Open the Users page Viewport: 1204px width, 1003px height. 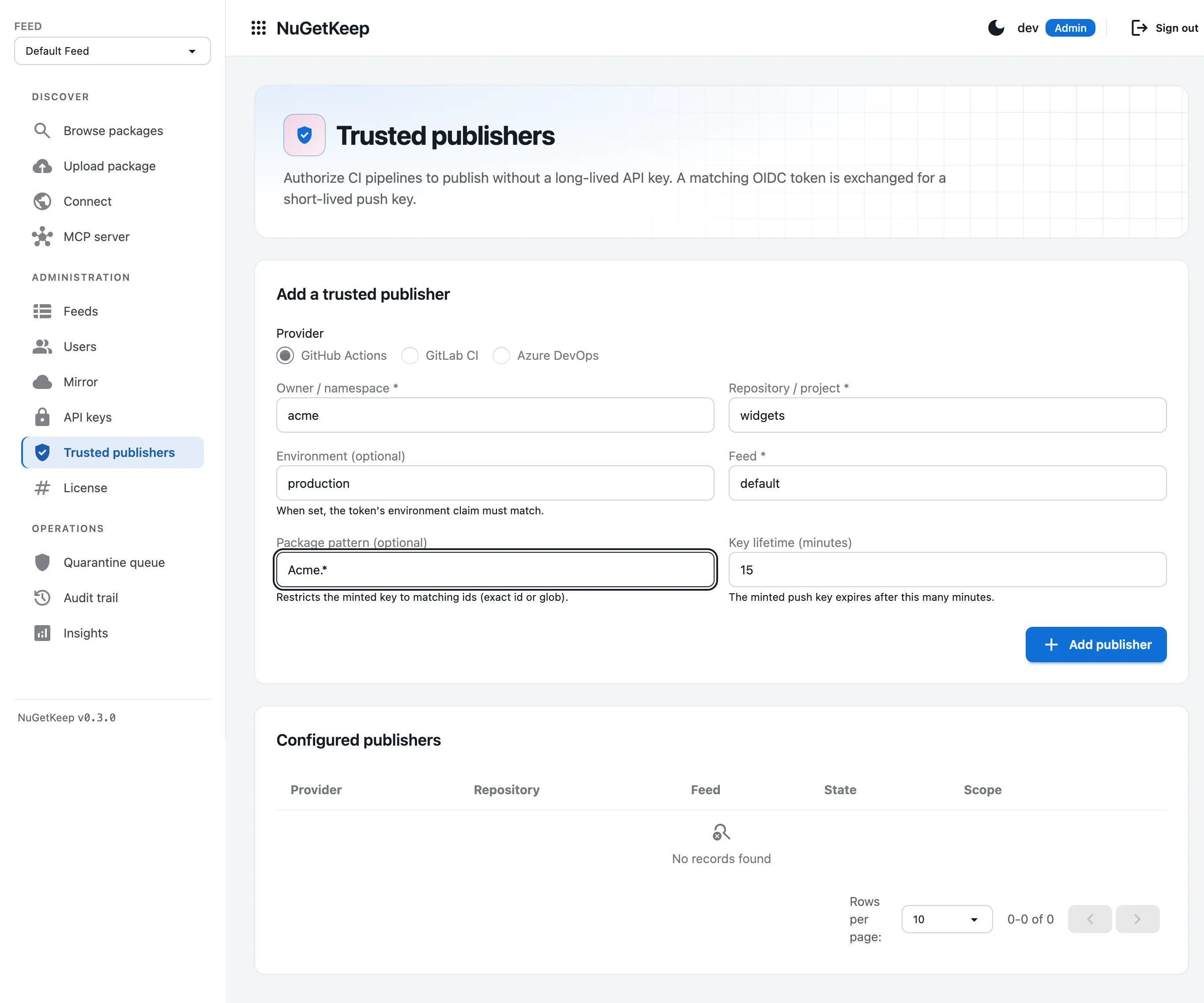point(113,347)
